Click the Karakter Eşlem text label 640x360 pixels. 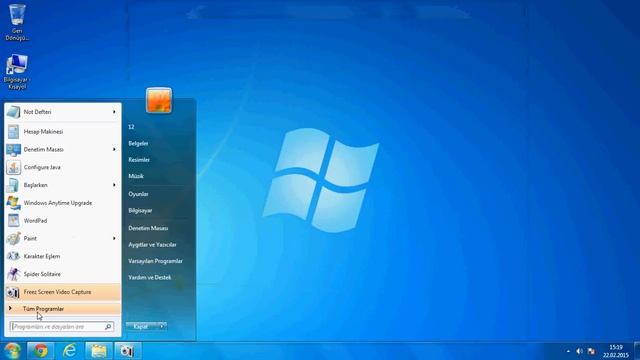(42, 256)
